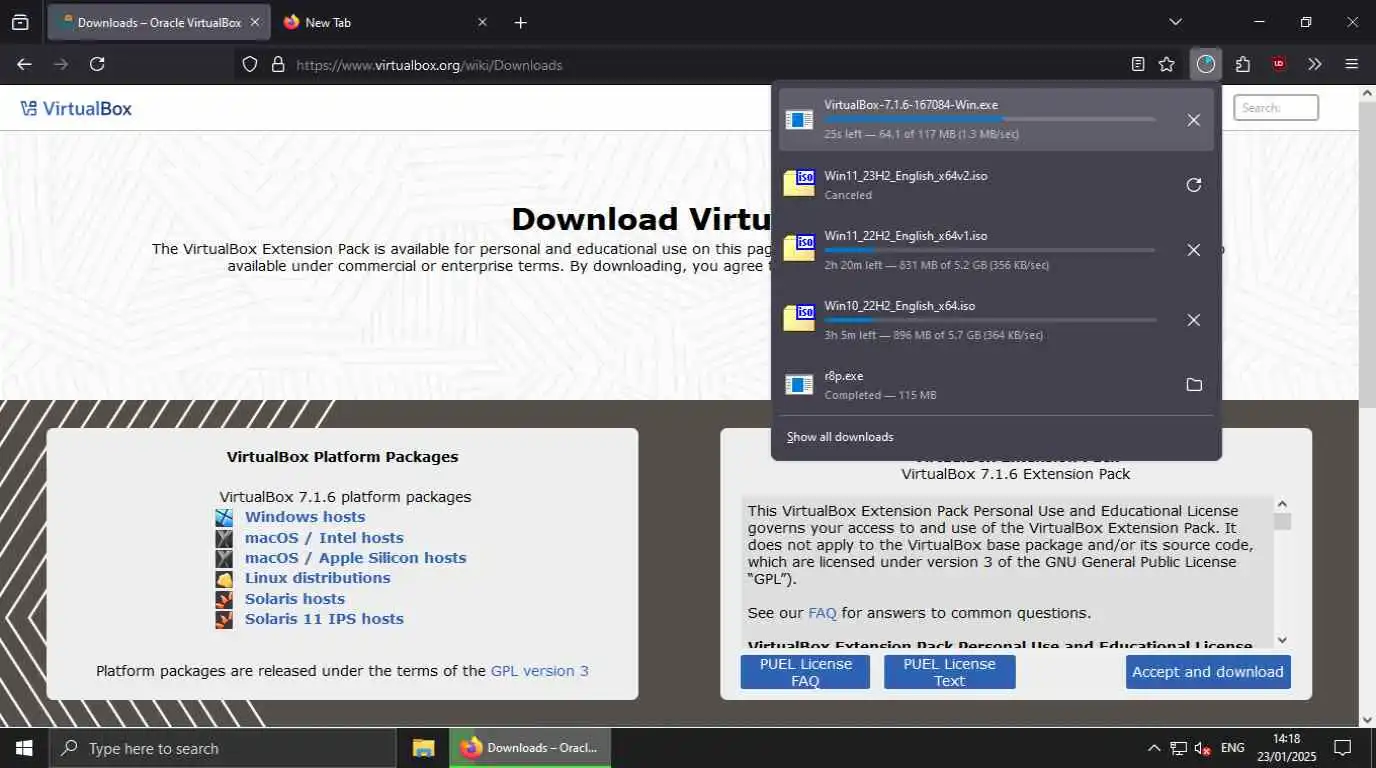Click the muted volume tray icon
This screenshot has height=768, width=1376.
(1203, 748)
